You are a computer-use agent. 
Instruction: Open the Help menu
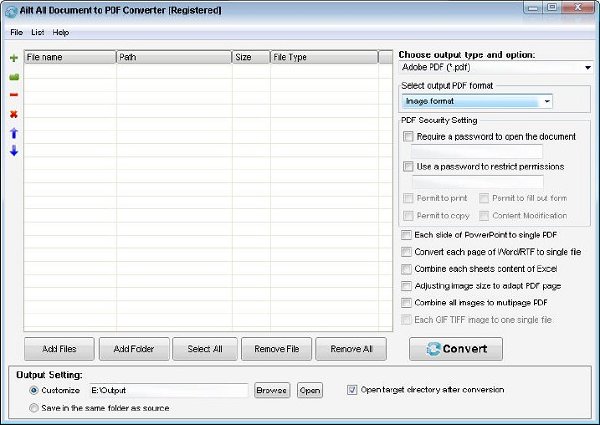pyautogui.click(x=60, y=33)
